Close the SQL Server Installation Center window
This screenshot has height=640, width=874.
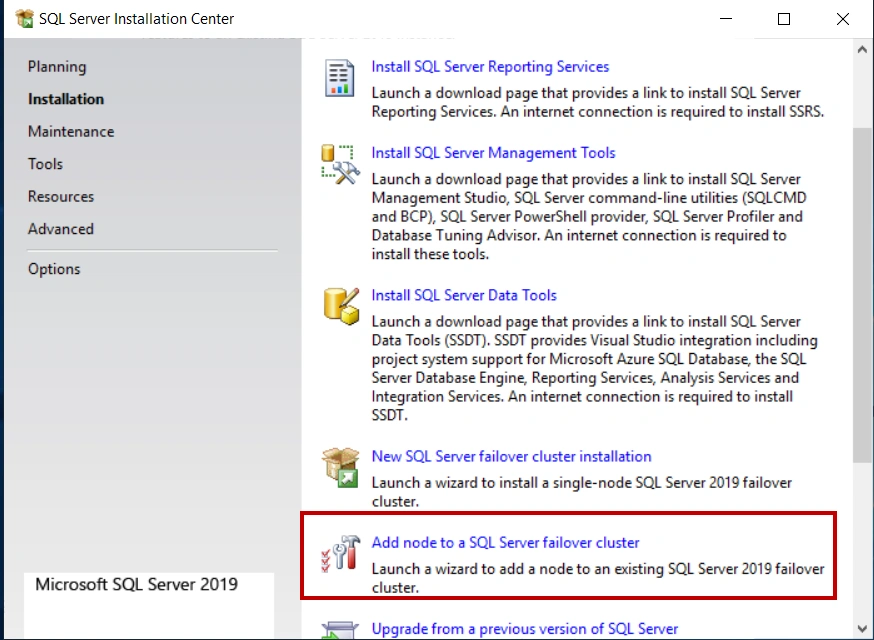click(x=843, y=18)
